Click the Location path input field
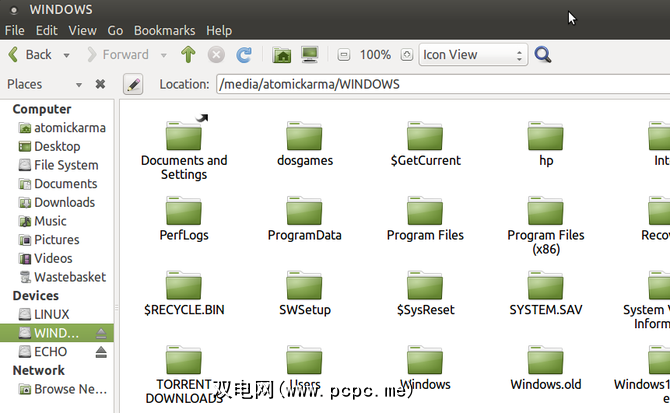670x413 pixels. 443,84
